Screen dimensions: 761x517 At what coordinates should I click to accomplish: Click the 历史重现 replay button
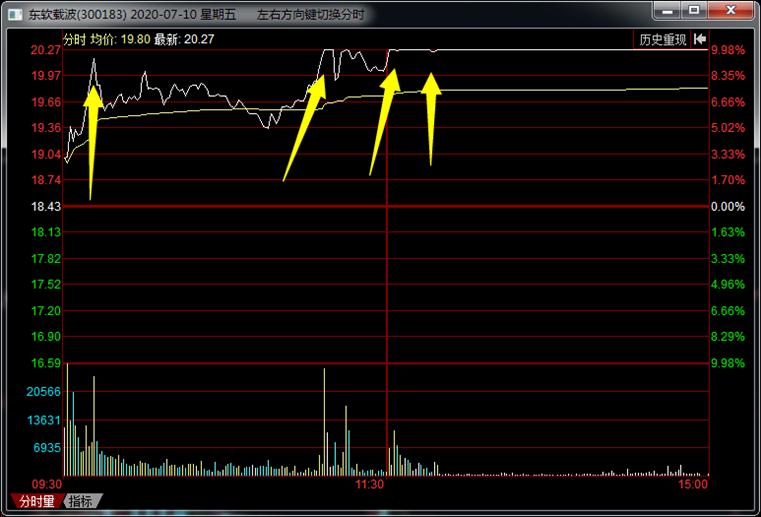[662, 40]
